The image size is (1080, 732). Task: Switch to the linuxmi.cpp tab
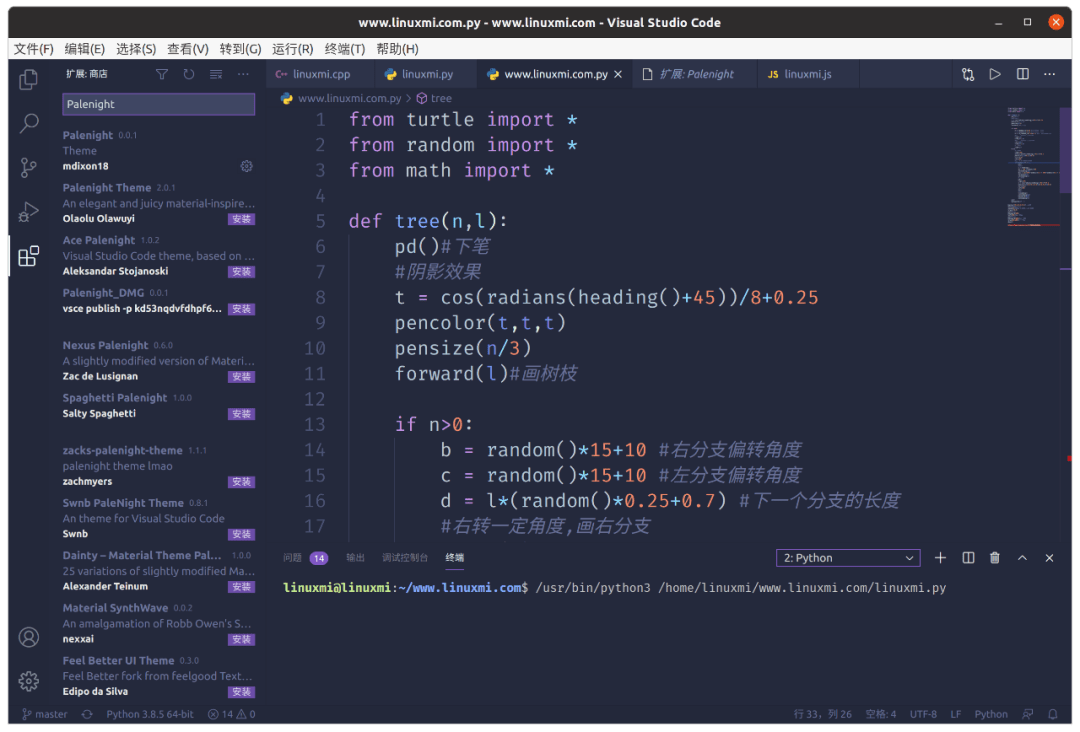pyautogui.click(x=320, y=74)
